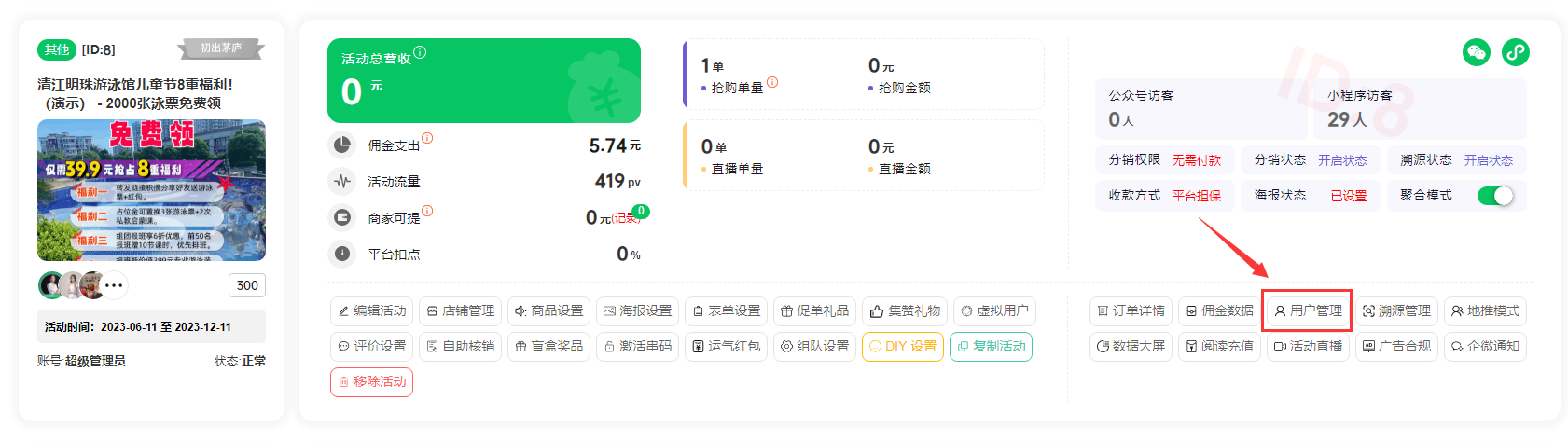The height and width of the screenshot is (441, 1568).
Task: Open the three-dots avatar more icon
Action: [x=114, y=285]
